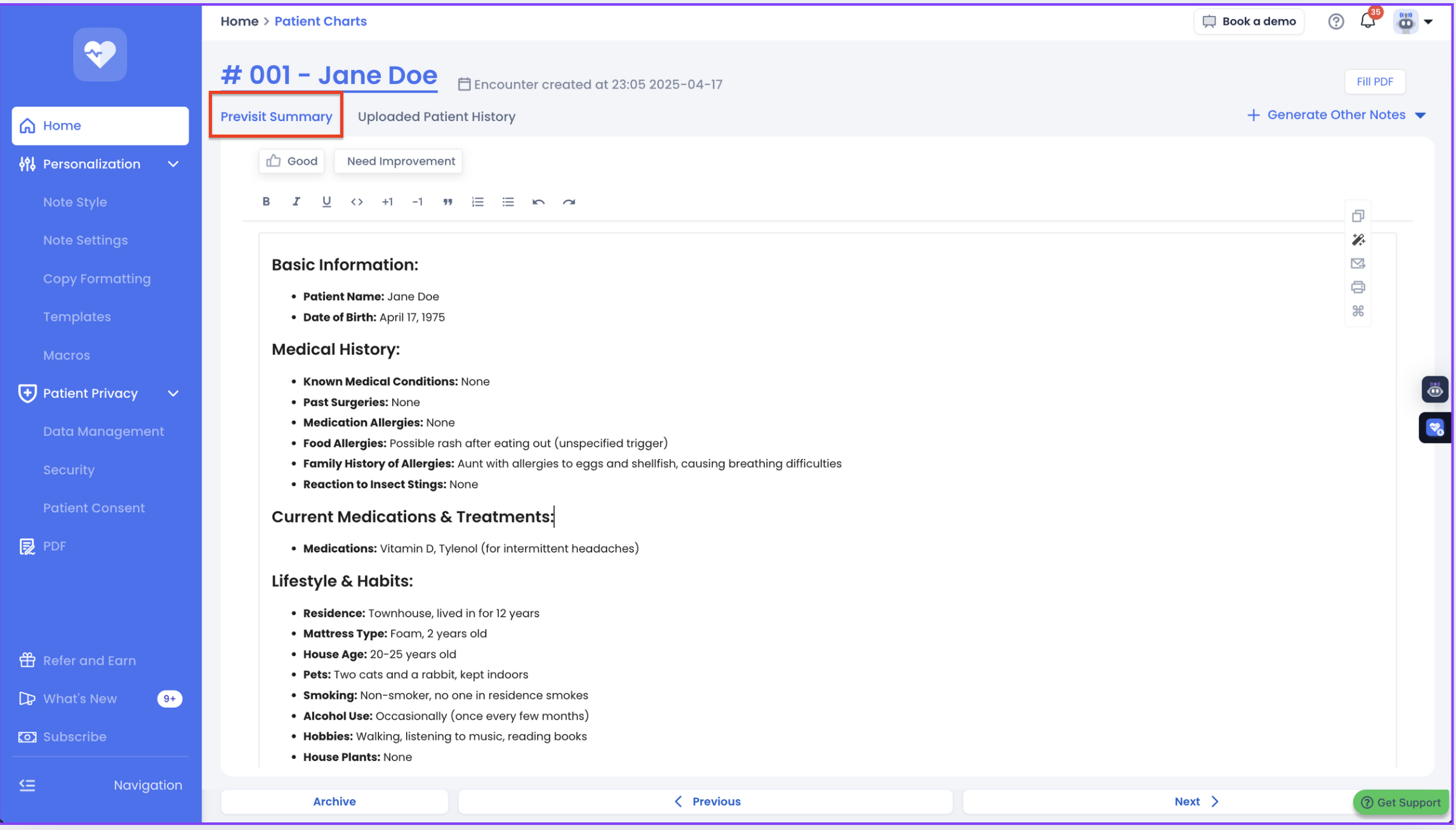Collapse the Patient Privacy section
Image resolution: width=1456 pixels, height=830 pixels.
point(173,393)
